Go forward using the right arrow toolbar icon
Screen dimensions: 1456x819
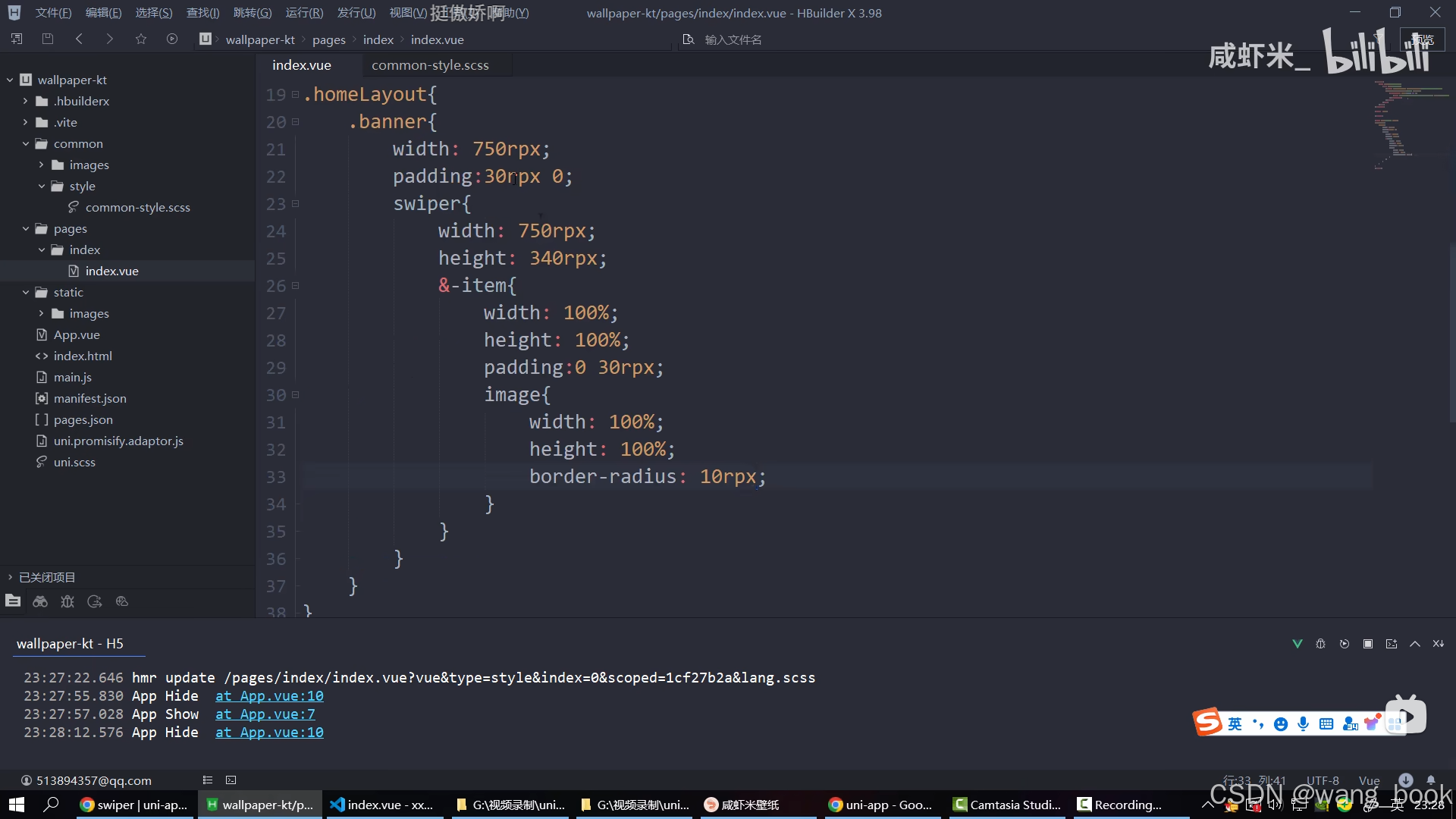pos(110,39)
